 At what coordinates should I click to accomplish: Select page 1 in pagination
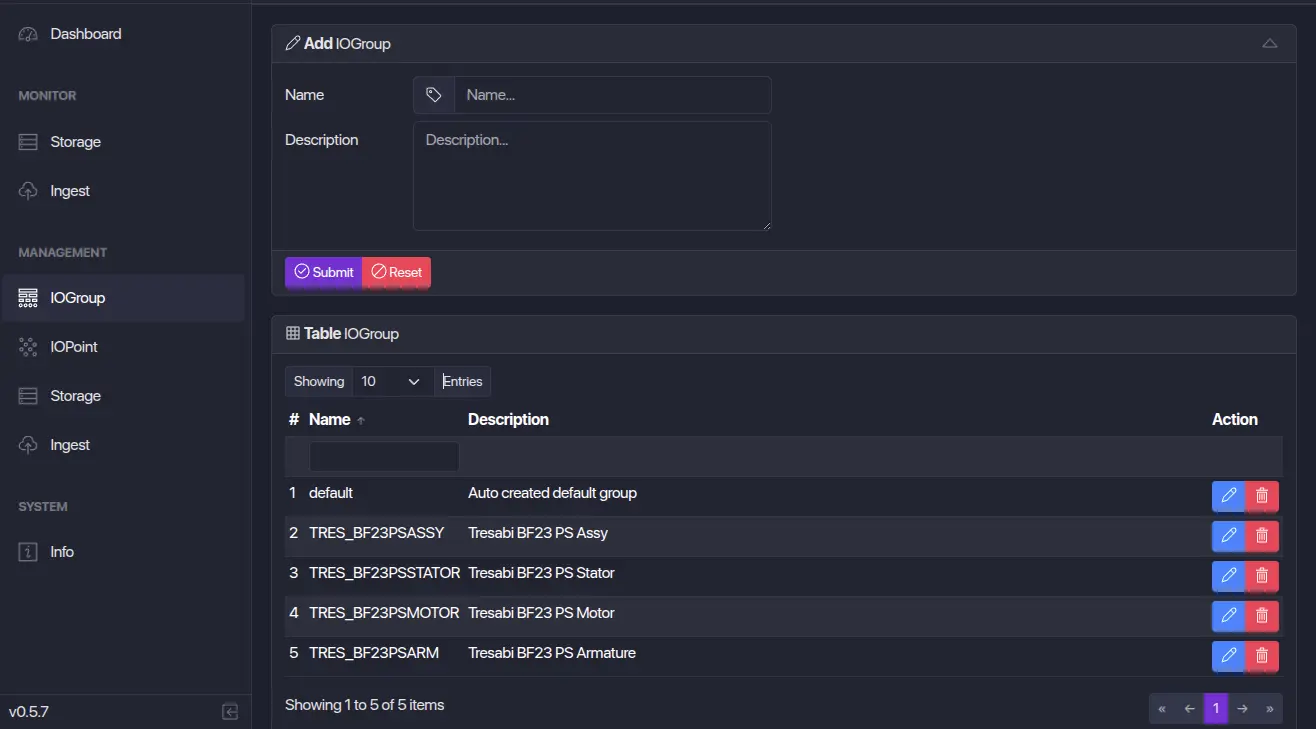[x=1216, y=708]
